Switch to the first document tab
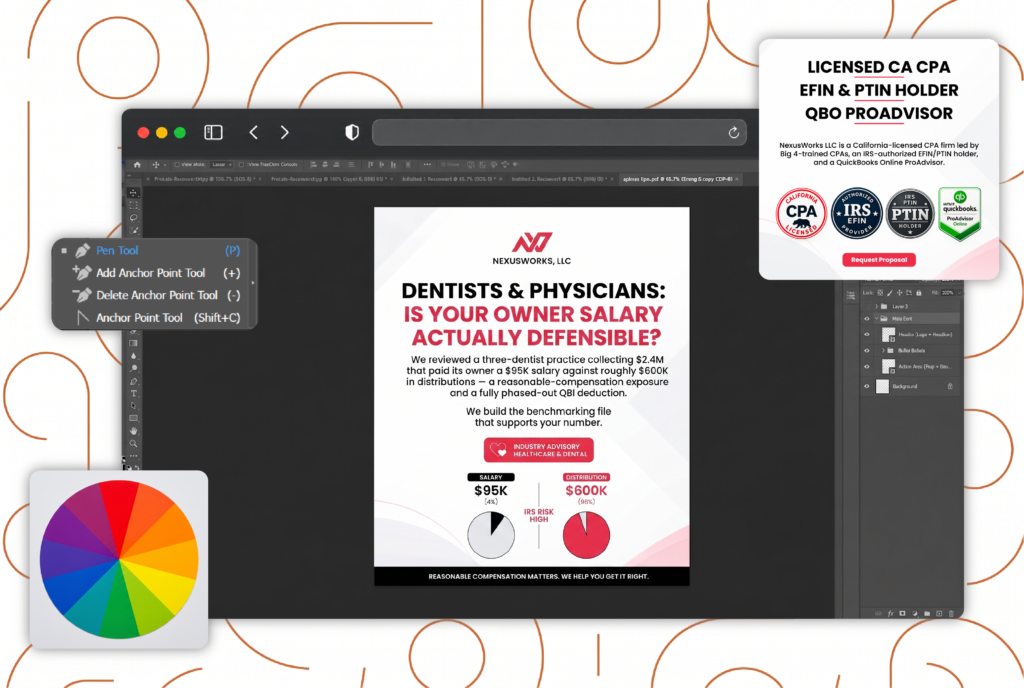The width and height of the screenshot is (1024, 688). pyautogui.click(x=204, y=179)
